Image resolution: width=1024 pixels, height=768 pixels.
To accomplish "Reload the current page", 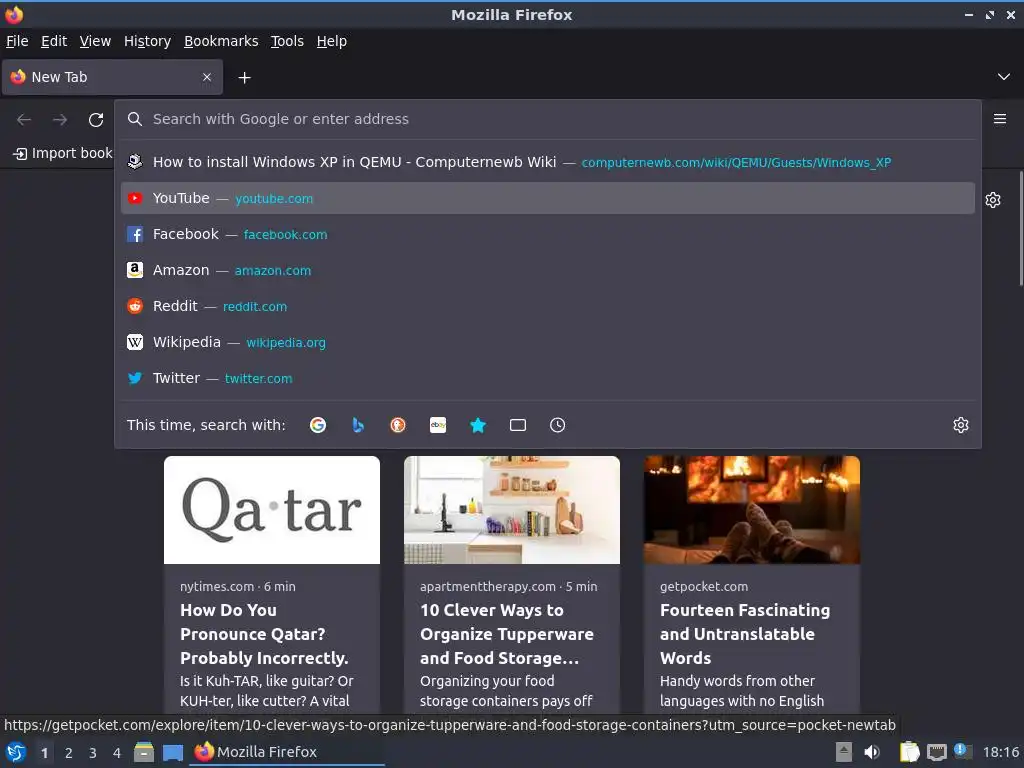I will (96, 120).
